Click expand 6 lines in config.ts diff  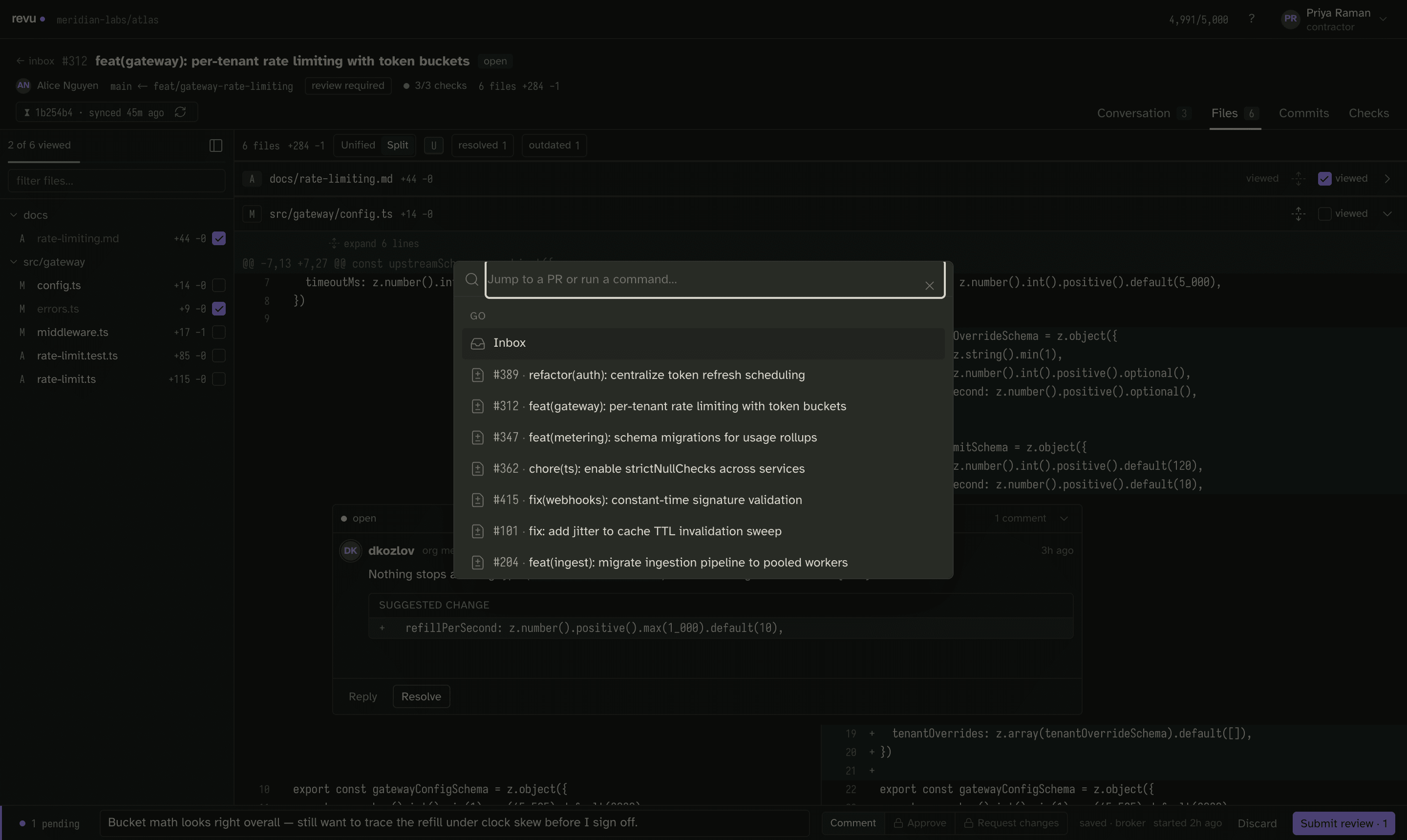[x=374, y=244]
